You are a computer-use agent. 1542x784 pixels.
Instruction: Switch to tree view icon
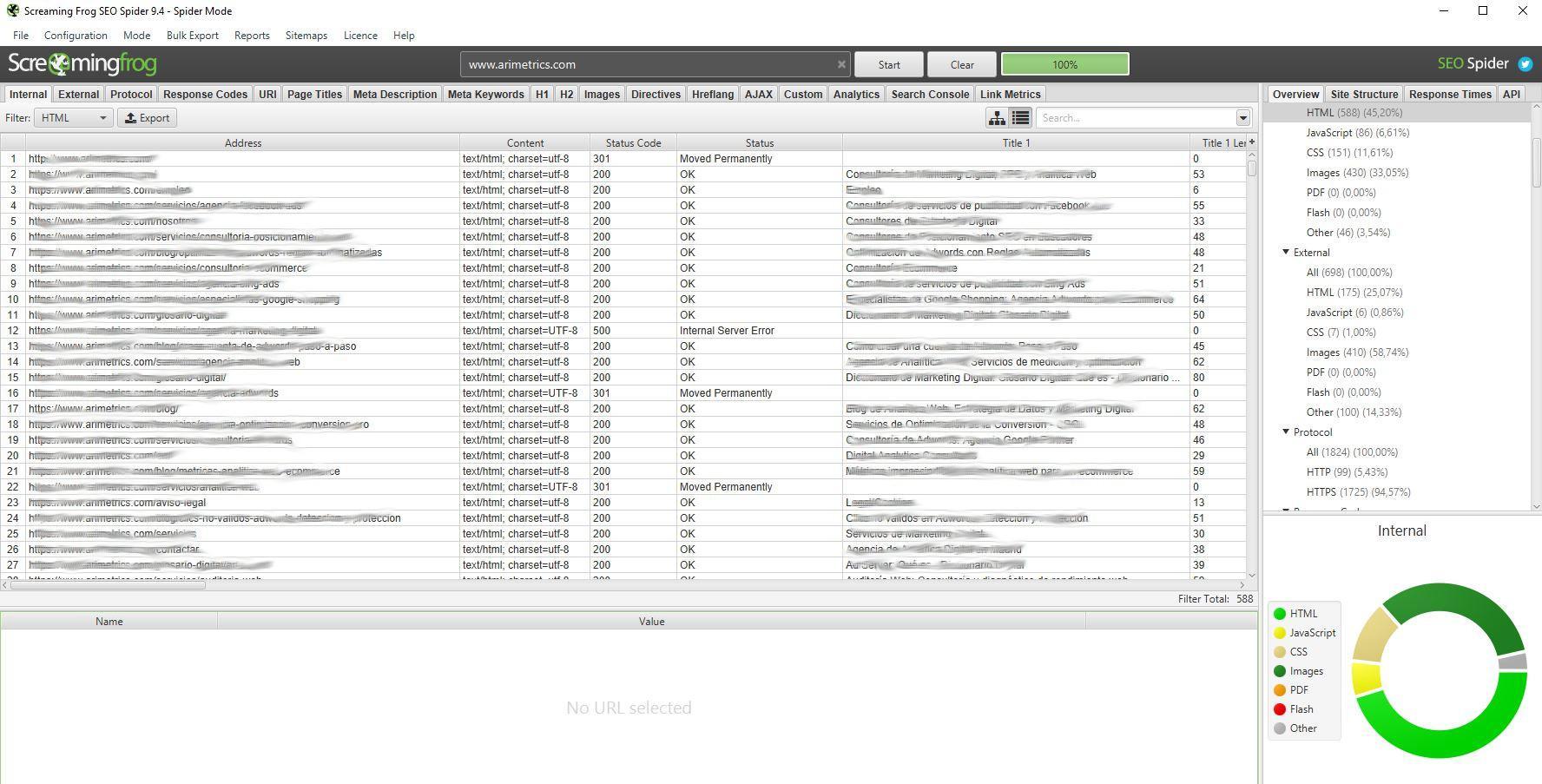[x=997, y=118]
